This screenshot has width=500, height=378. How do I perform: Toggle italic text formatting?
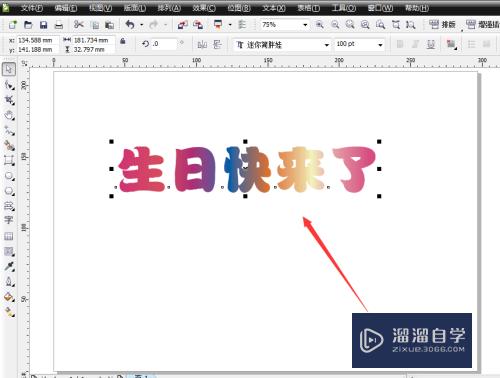(x=415, y=44)
